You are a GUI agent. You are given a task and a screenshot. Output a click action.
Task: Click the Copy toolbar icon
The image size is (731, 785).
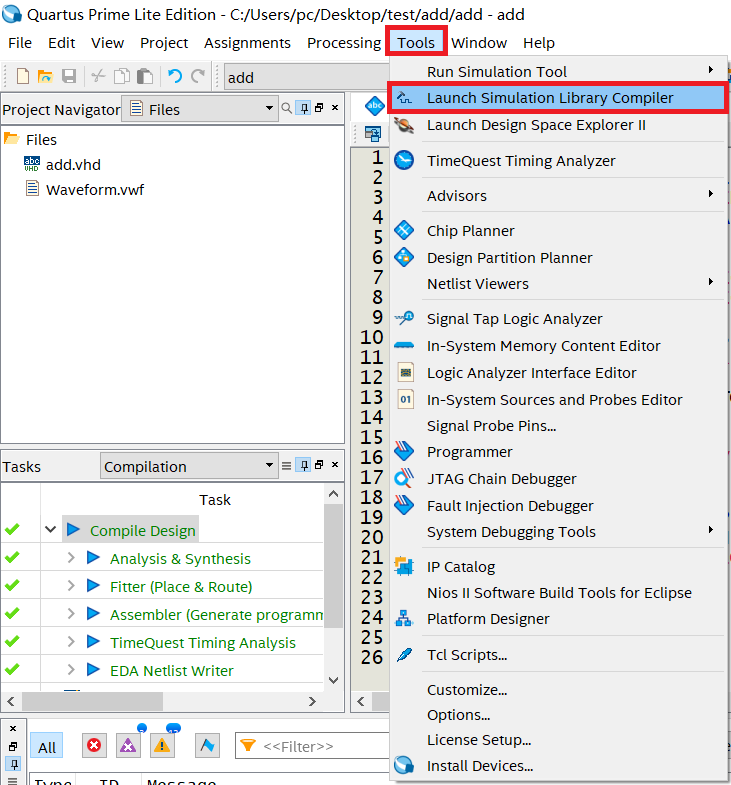pos(122,76)
